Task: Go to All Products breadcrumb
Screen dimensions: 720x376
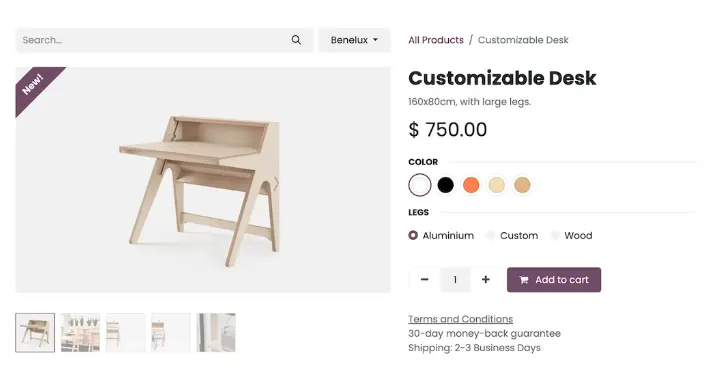Action: click(436, 40)
